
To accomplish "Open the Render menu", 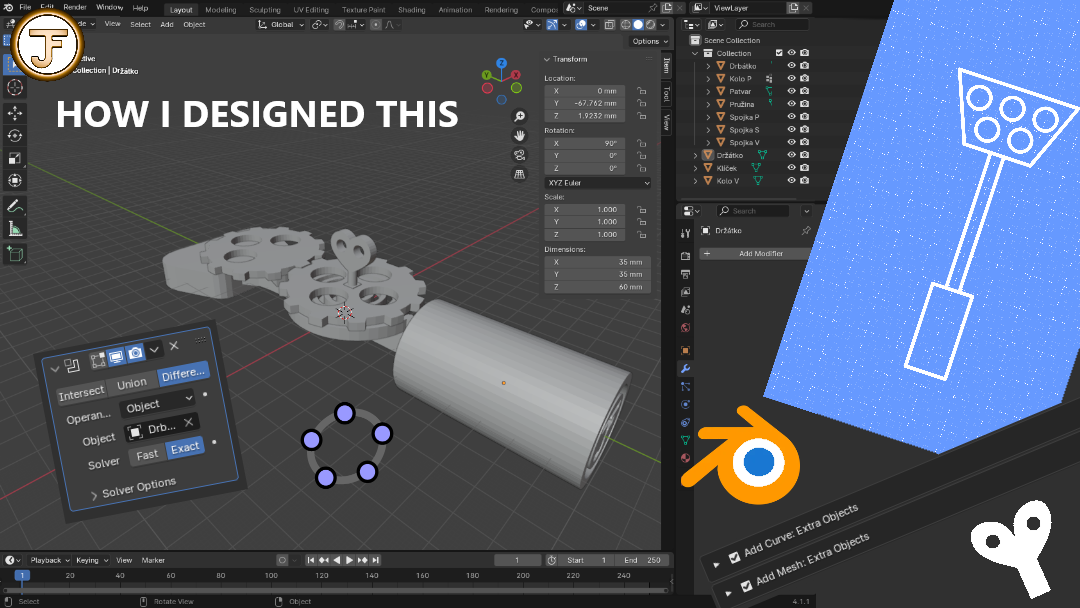I will (x=75, y=8).
